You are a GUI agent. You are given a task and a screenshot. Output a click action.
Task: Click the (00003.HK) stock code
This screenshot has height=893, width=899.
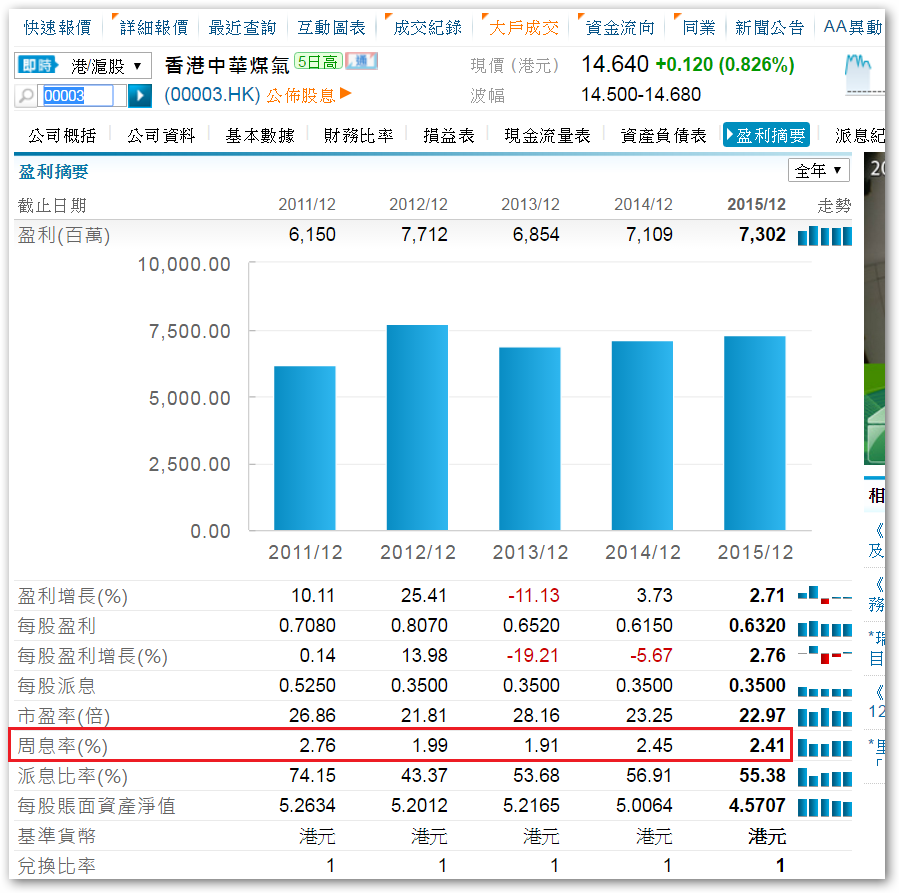(212, 95)
